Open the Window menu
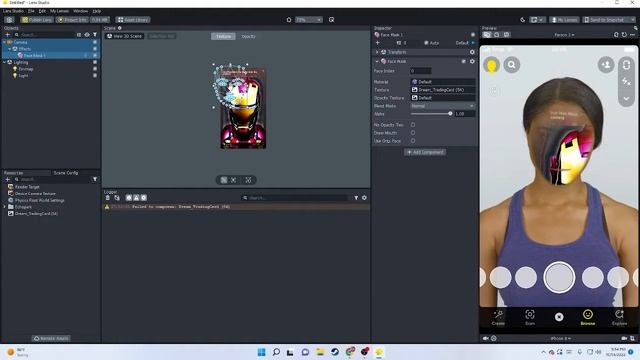The image size is (640, 360). tap(80, 11)
